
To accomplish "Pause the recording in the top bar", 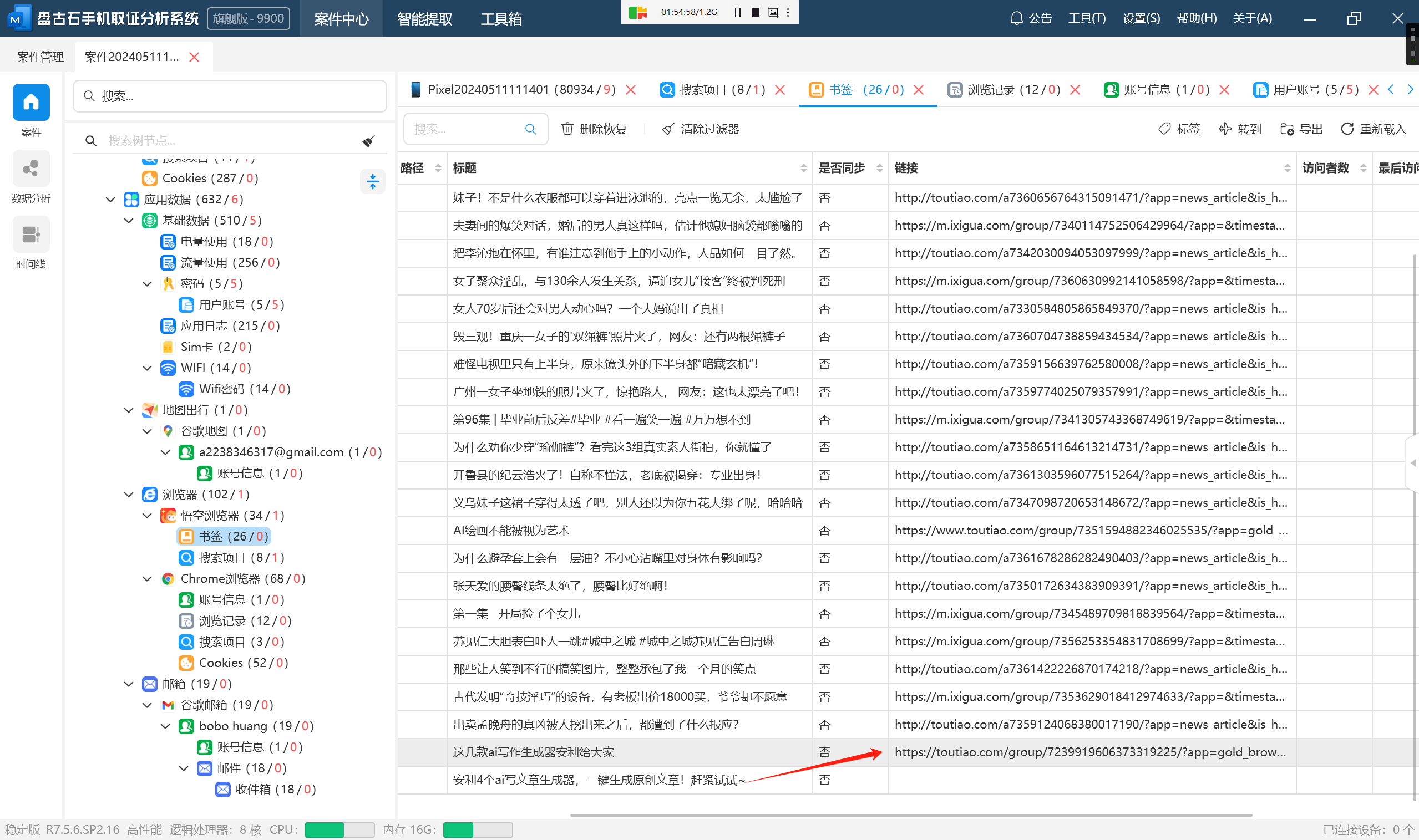I will click(x=737, y=12).
